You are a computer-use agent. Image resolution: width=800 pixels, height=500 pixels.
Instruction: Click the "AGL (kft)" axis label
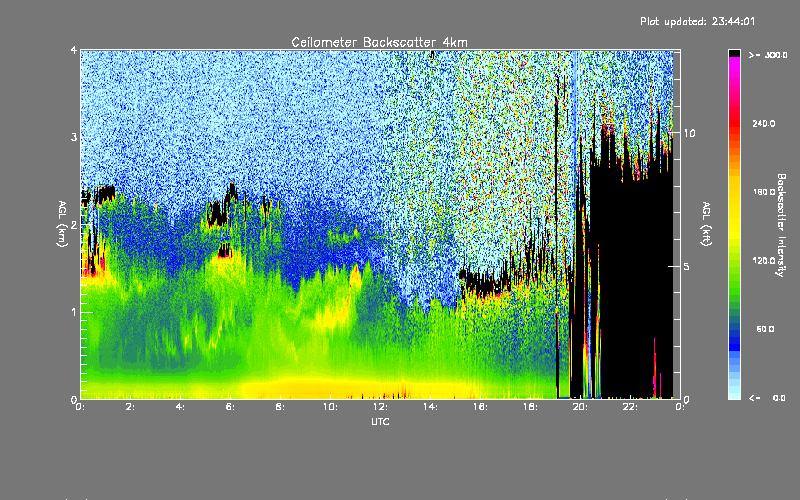coord(707,224)
